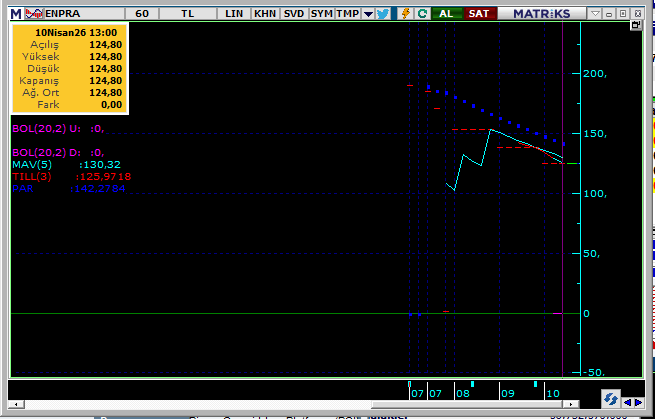Screen dimensions: 655x419
Task: Open the TMP template menu
Action: 347,14
